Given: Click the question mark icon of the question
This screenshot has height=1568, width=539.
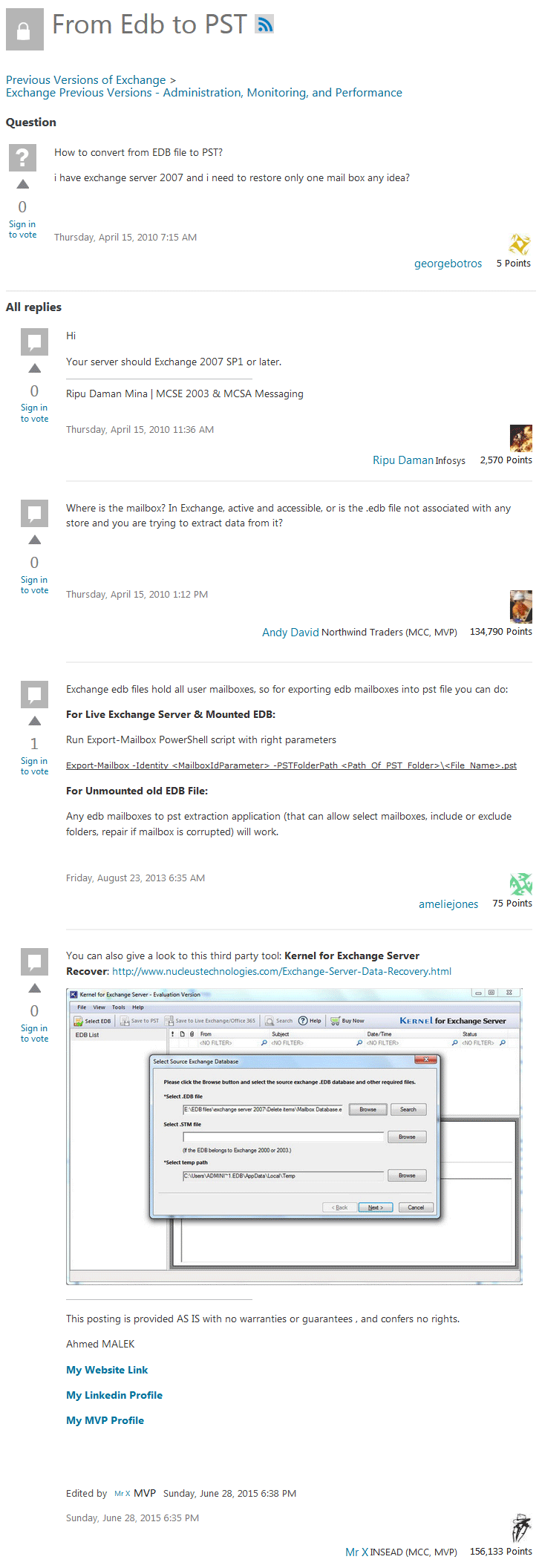Looking at the screenshot, I should click(23, 157).
